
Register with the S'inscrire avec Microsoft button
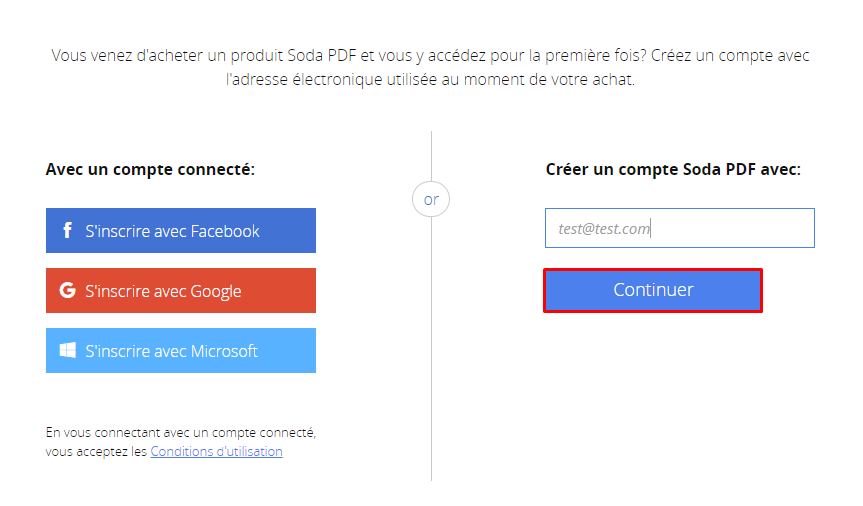pos(171,351)
